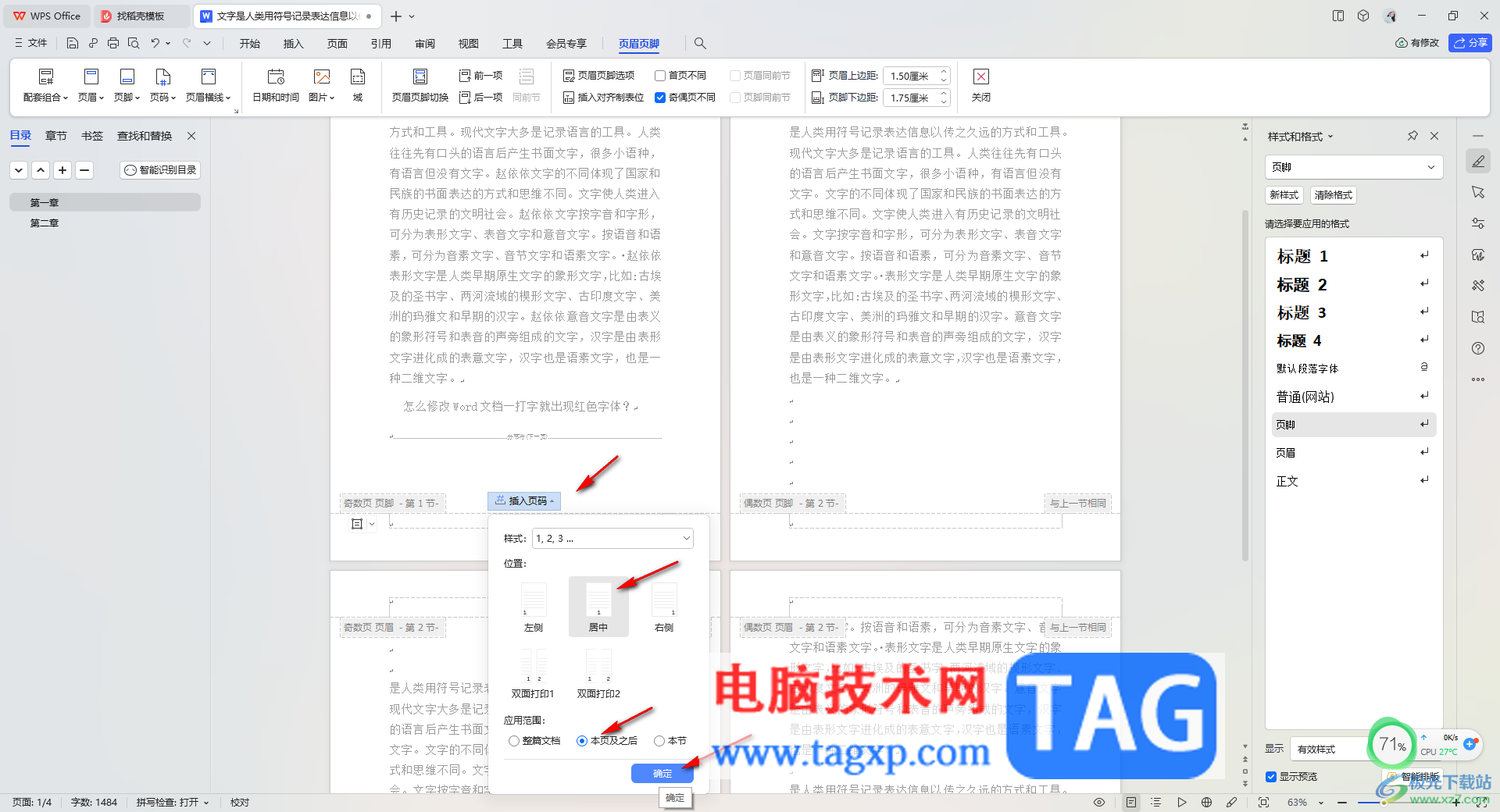Click the remove heading minus icon
Screen dimensions: 1500x812
click(x=84, y=169)
